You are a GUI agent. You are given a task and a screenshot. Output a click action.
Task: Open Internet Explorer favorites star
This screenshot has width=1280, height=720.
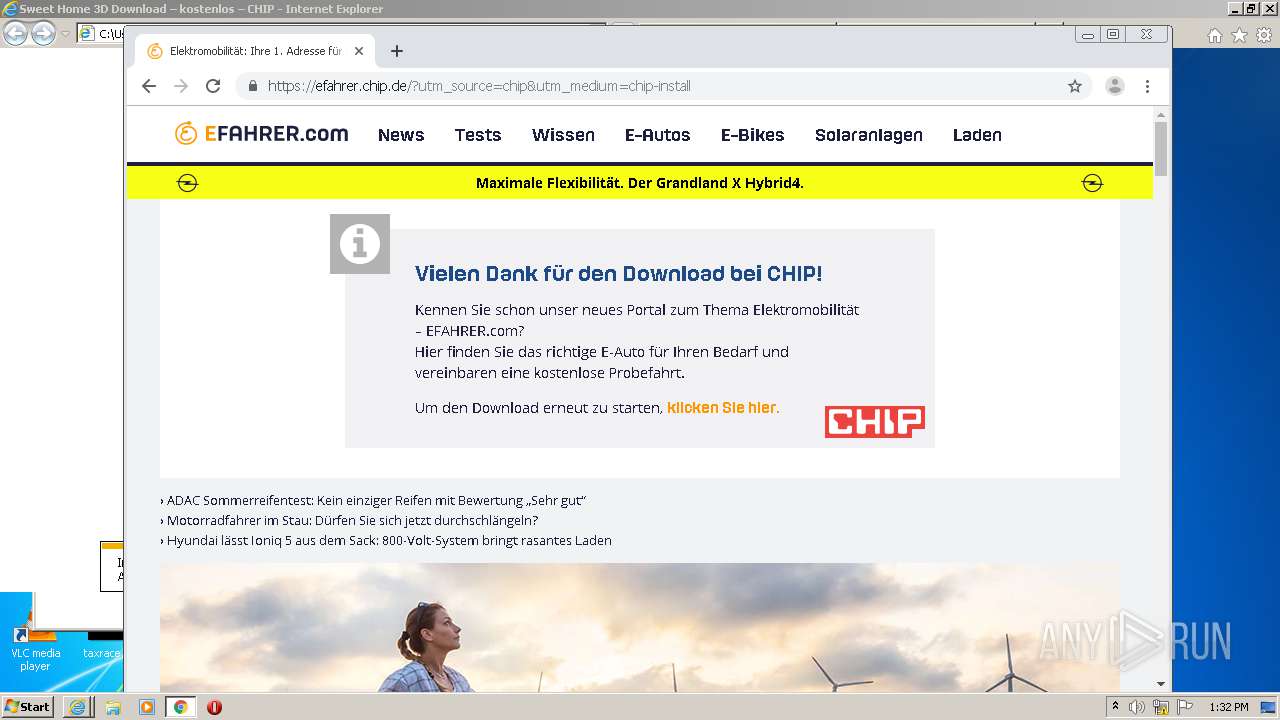tap(1239, 35)
